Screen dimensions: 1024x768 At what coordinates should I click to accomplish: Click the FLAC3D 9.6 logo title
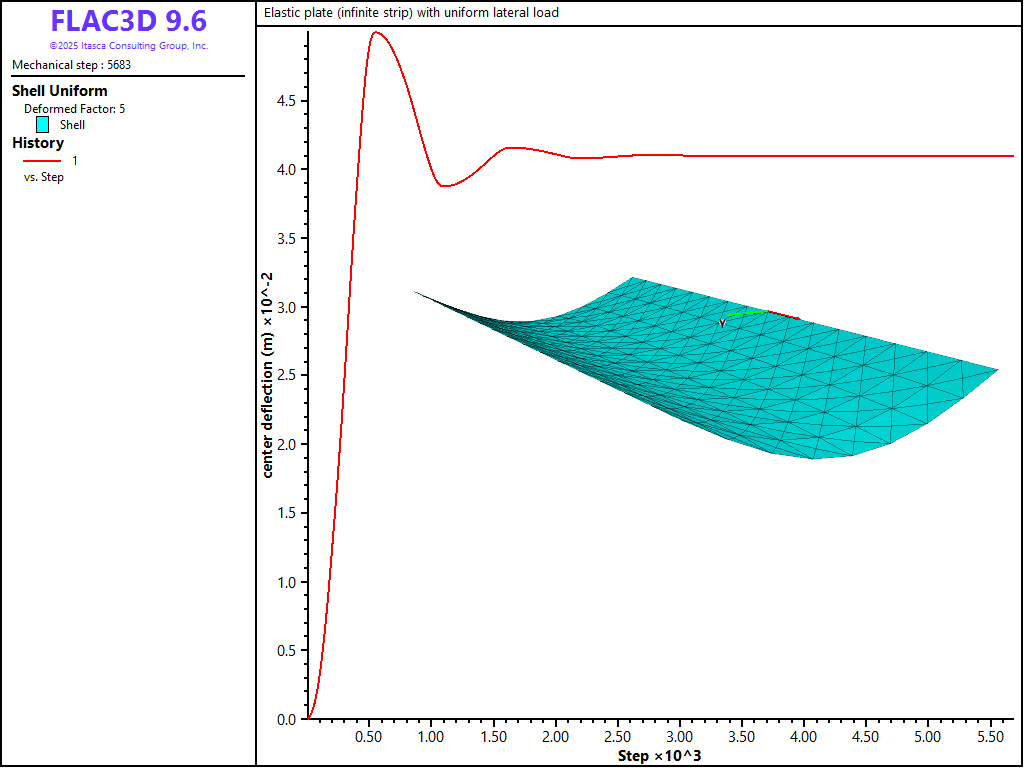pyautogui.click(x=128, y=21)
